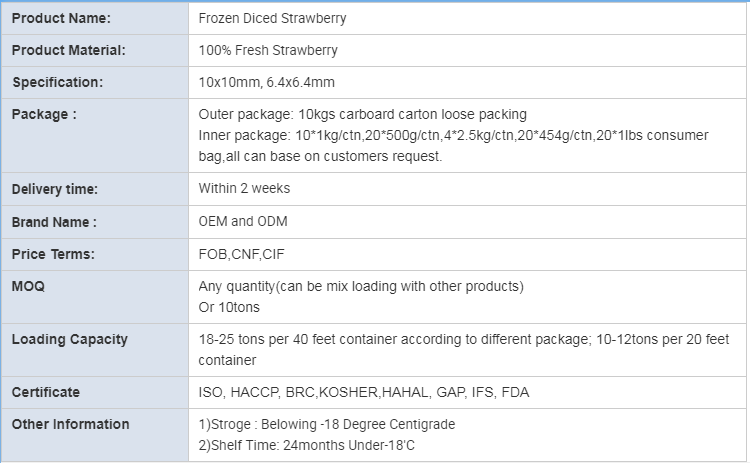
Task: Click the Product Material label
Action: tap(68, 50)
